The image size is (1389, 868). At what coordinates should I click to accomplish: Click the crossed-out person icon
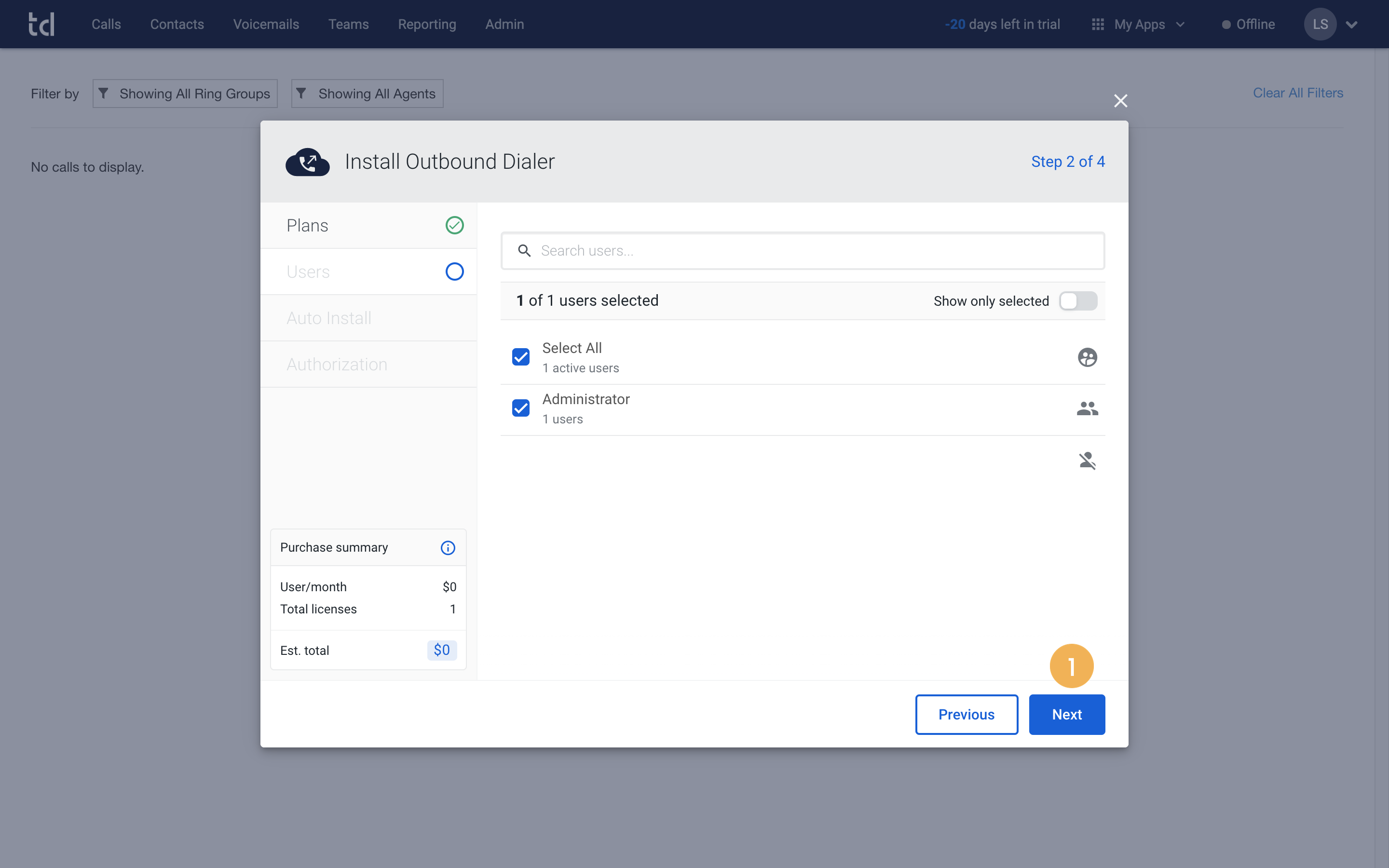click(1087, 461)
